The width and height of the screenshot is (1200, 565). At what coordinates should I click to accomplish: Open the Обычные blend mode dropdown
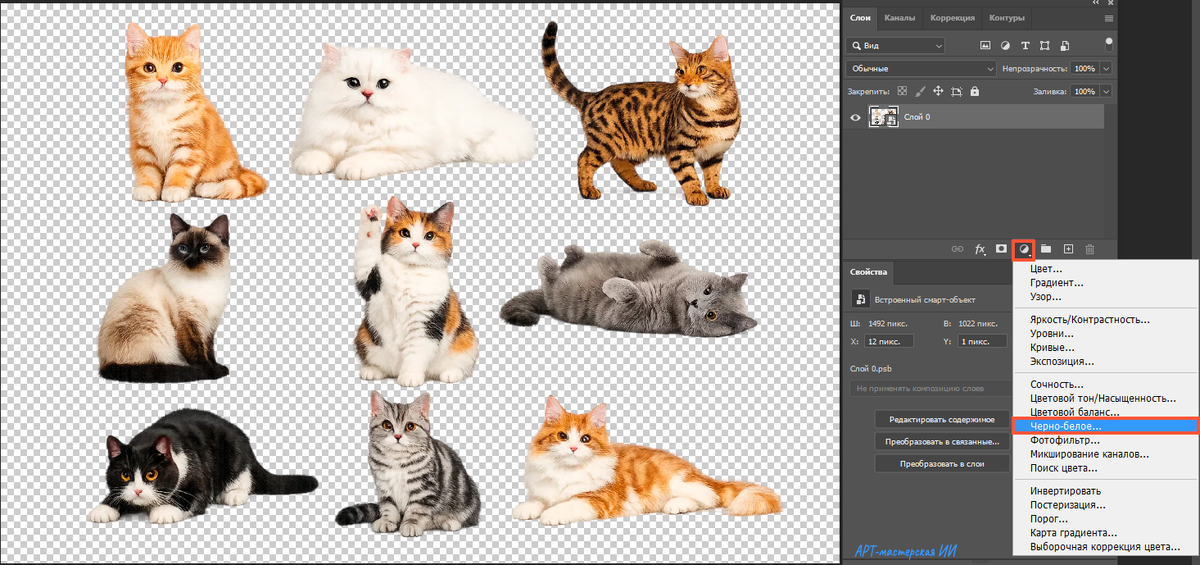[x=921, y=69]
